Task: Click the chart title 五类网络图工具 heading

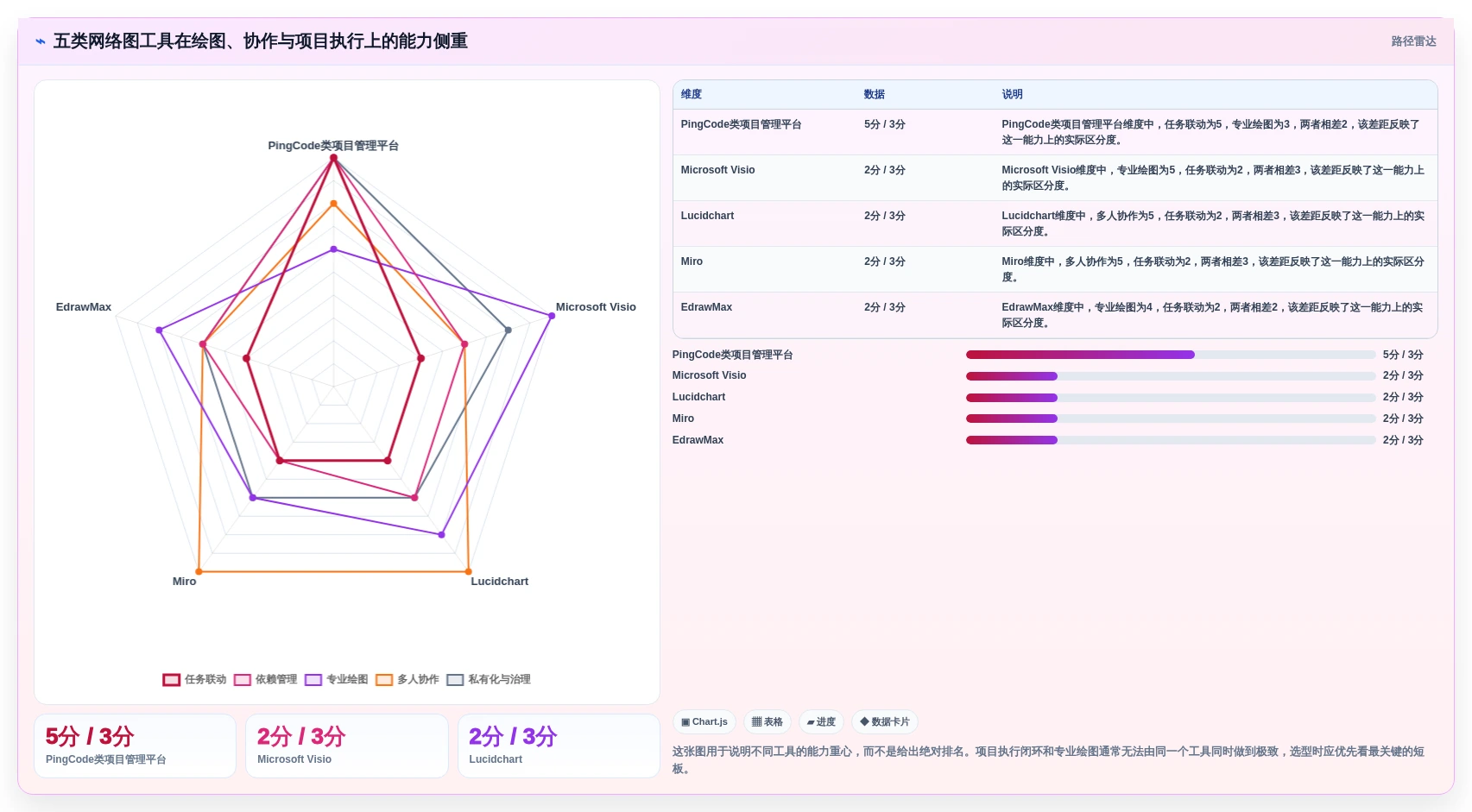Action: pos(261,41)
